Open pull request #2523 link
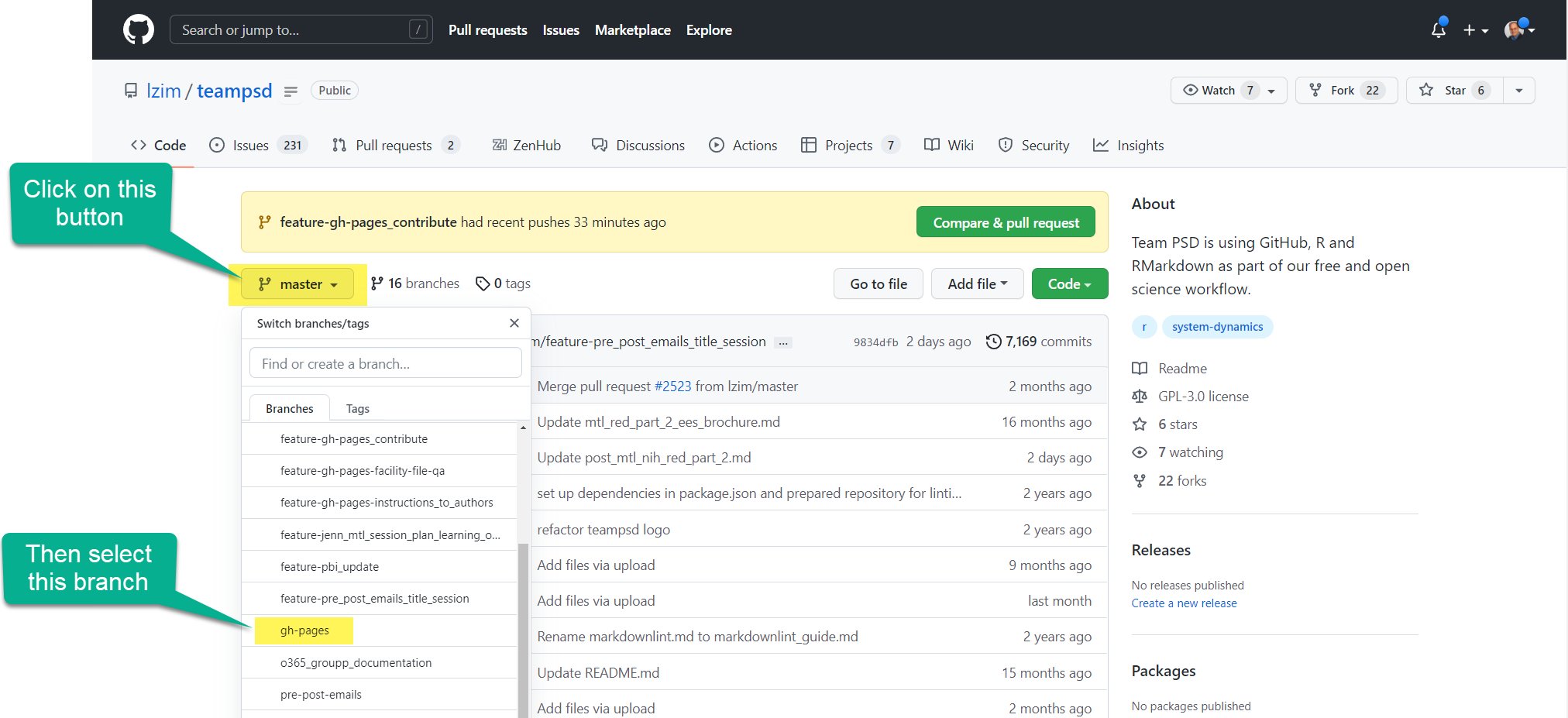Screen dimensions: 1568x718 pyautogui.click(x=672, y=386)
